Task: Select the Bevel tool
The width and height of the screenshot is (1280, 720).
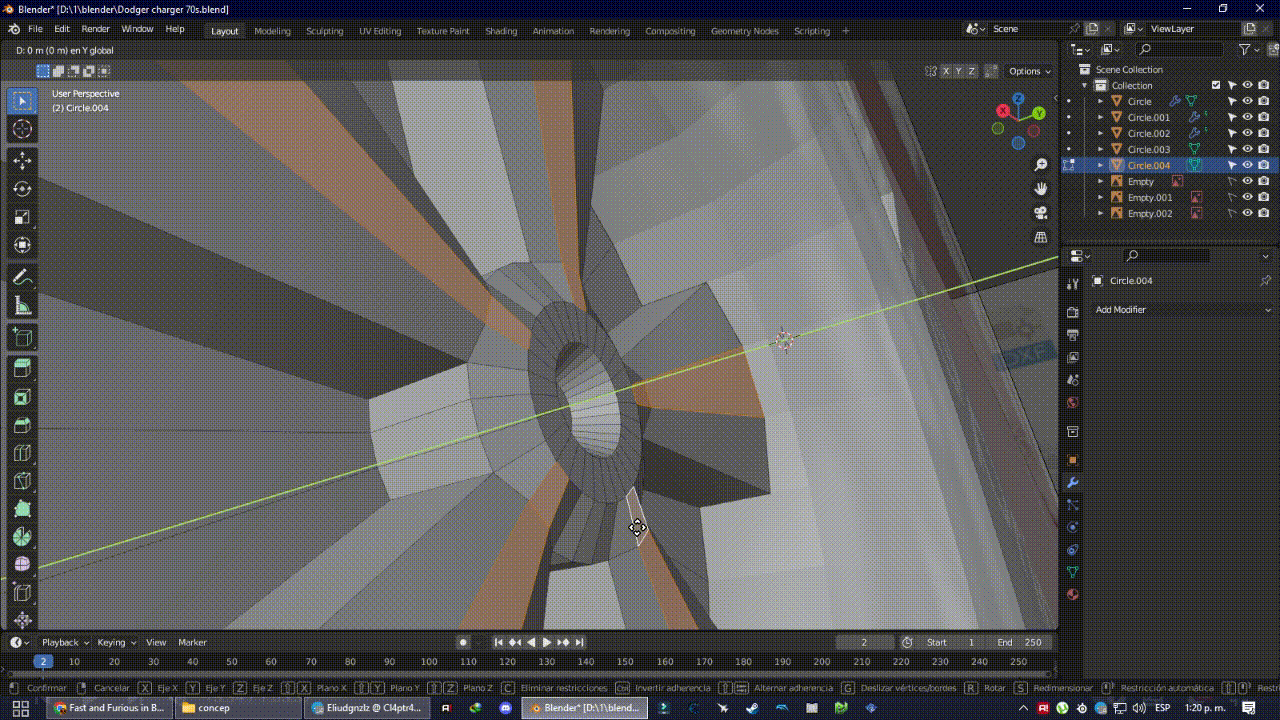Action: (22, 425)
